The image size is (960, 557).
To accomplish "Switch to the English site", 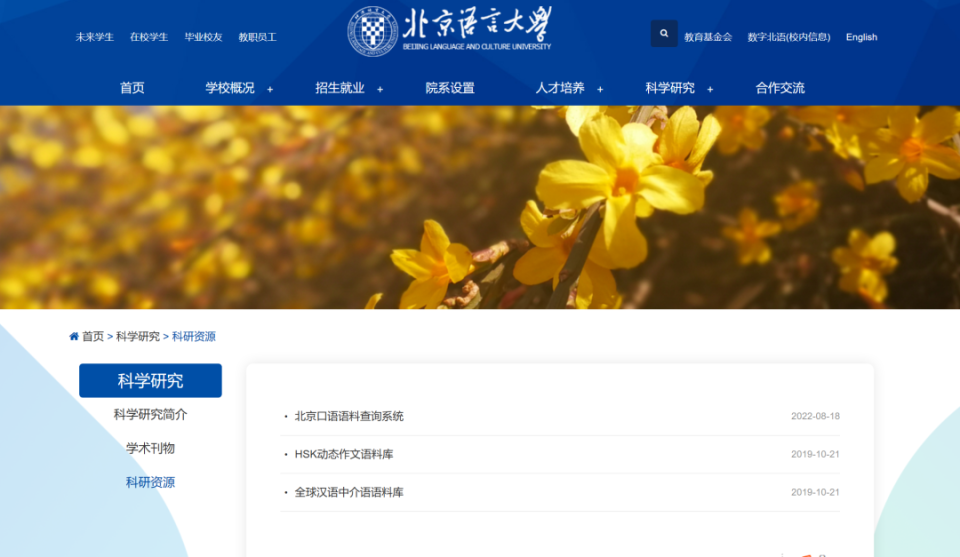I will pyautogui.click(x=861, y=37).
